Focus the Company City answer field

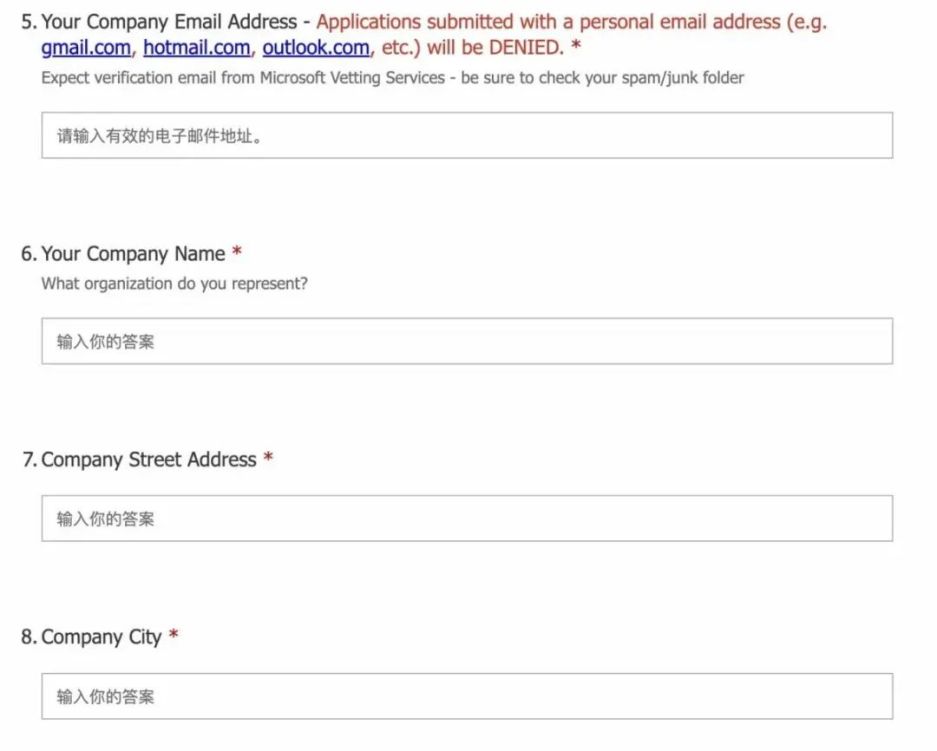coord(467,697)
